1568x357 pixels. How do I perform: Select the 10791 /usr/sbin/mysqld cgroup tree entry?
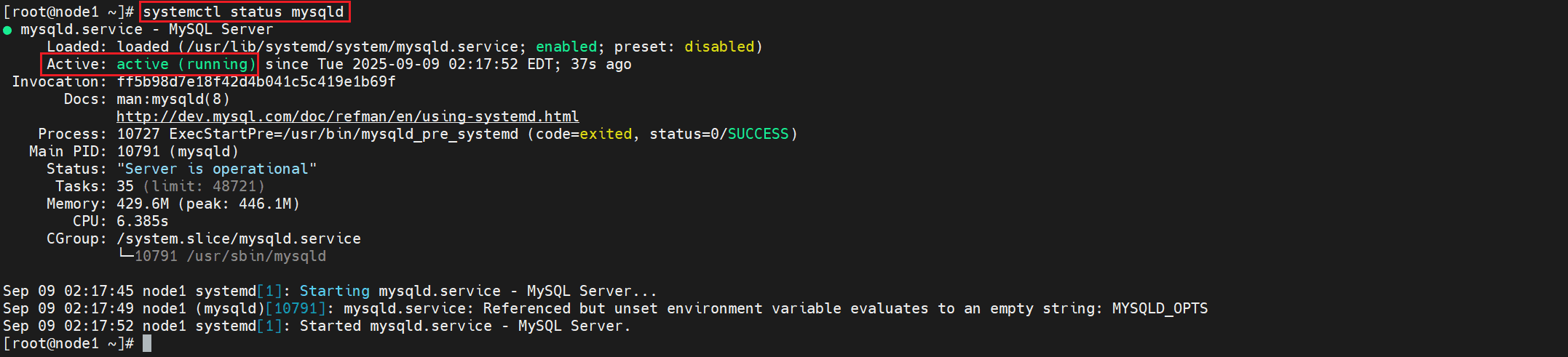coord(230,256)
